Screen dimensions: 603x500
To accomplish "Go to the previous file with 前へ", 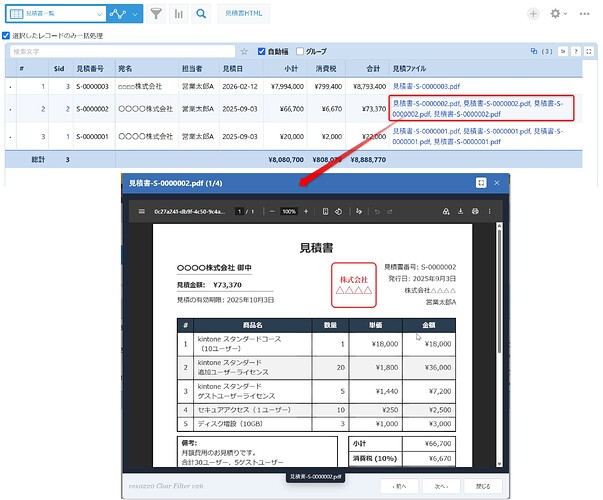I will (399, 486).
